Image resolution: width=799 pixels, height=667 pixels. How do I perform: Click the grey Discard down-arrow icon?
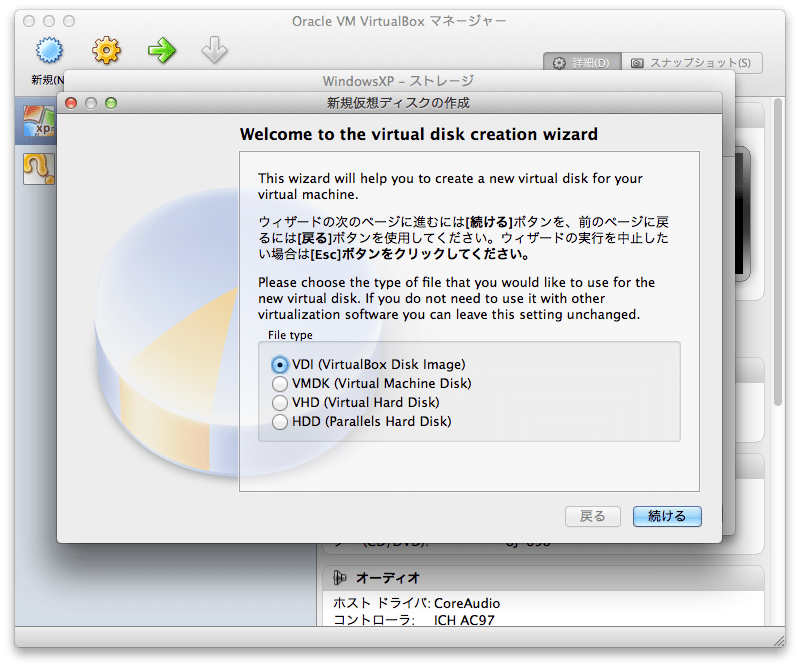[214, 50]
